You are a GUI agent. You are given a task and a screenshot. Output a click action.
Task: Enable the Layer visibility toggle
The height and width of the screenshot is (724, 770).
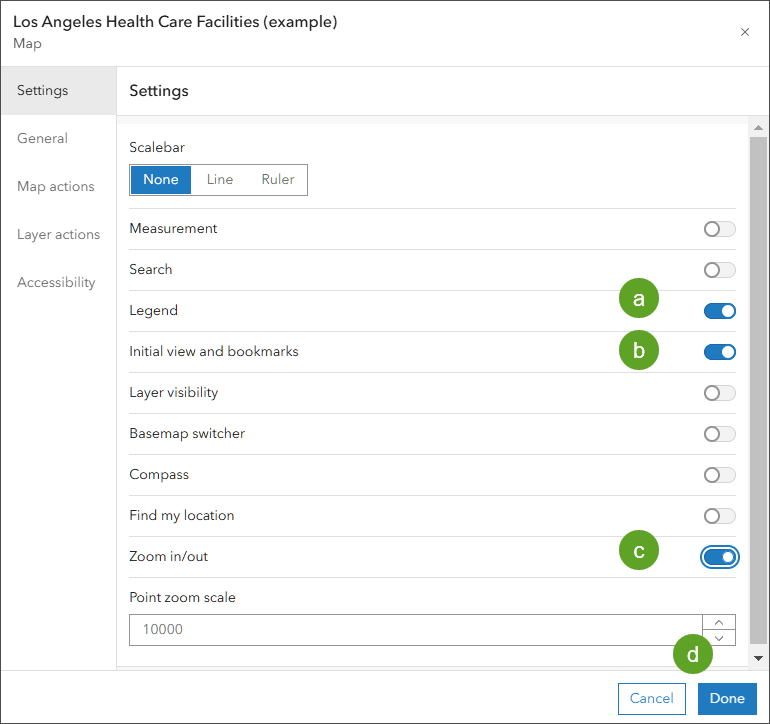point(719,393)
